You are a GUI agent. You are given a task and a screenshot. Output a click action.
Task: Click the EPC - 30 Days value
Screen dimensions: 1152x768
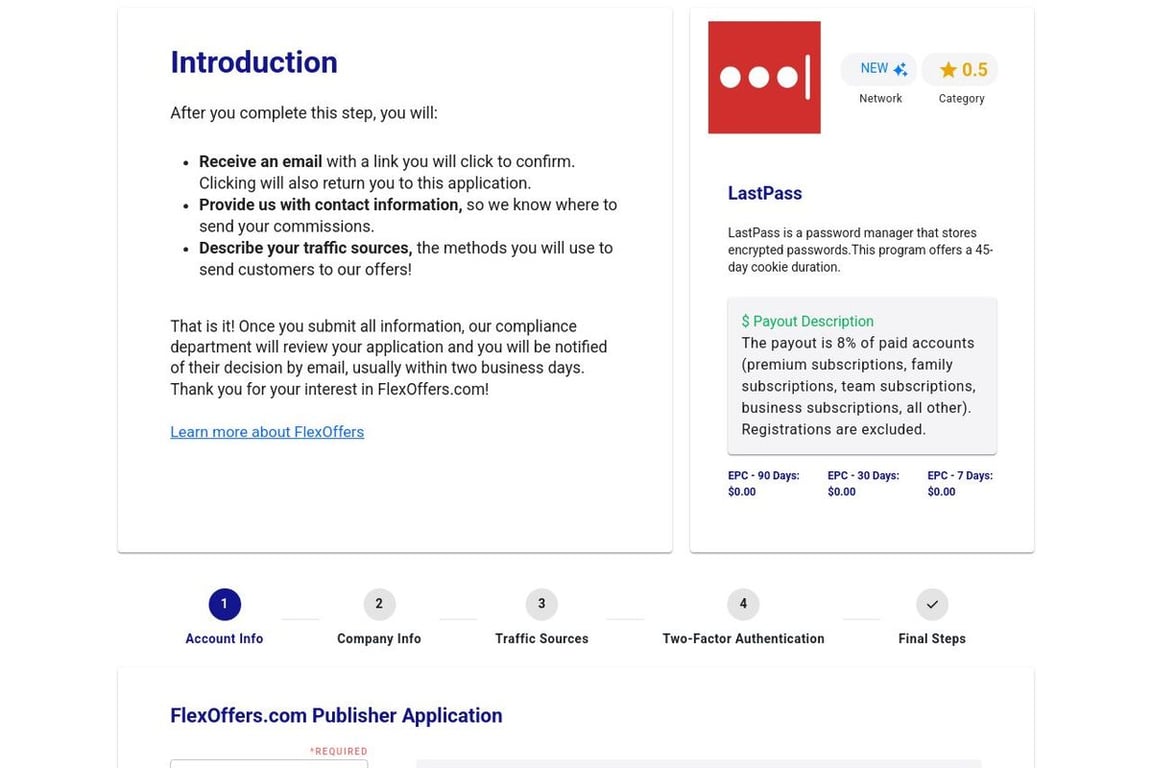pyautogui.click(x=842, y=492)
